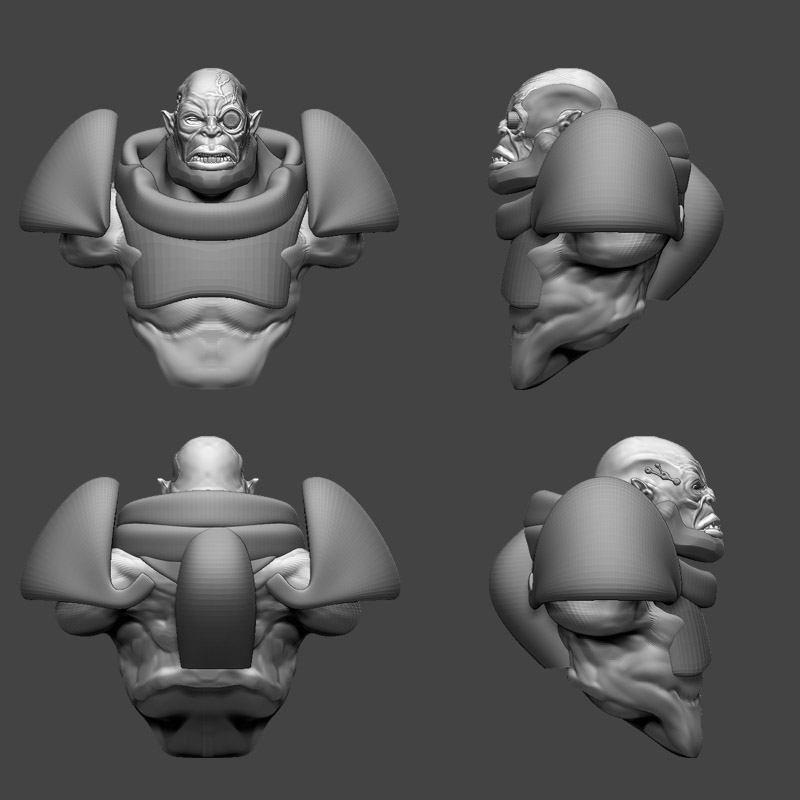
Task: Click the orc's monocle in the front view
Action: pos(232,120)
